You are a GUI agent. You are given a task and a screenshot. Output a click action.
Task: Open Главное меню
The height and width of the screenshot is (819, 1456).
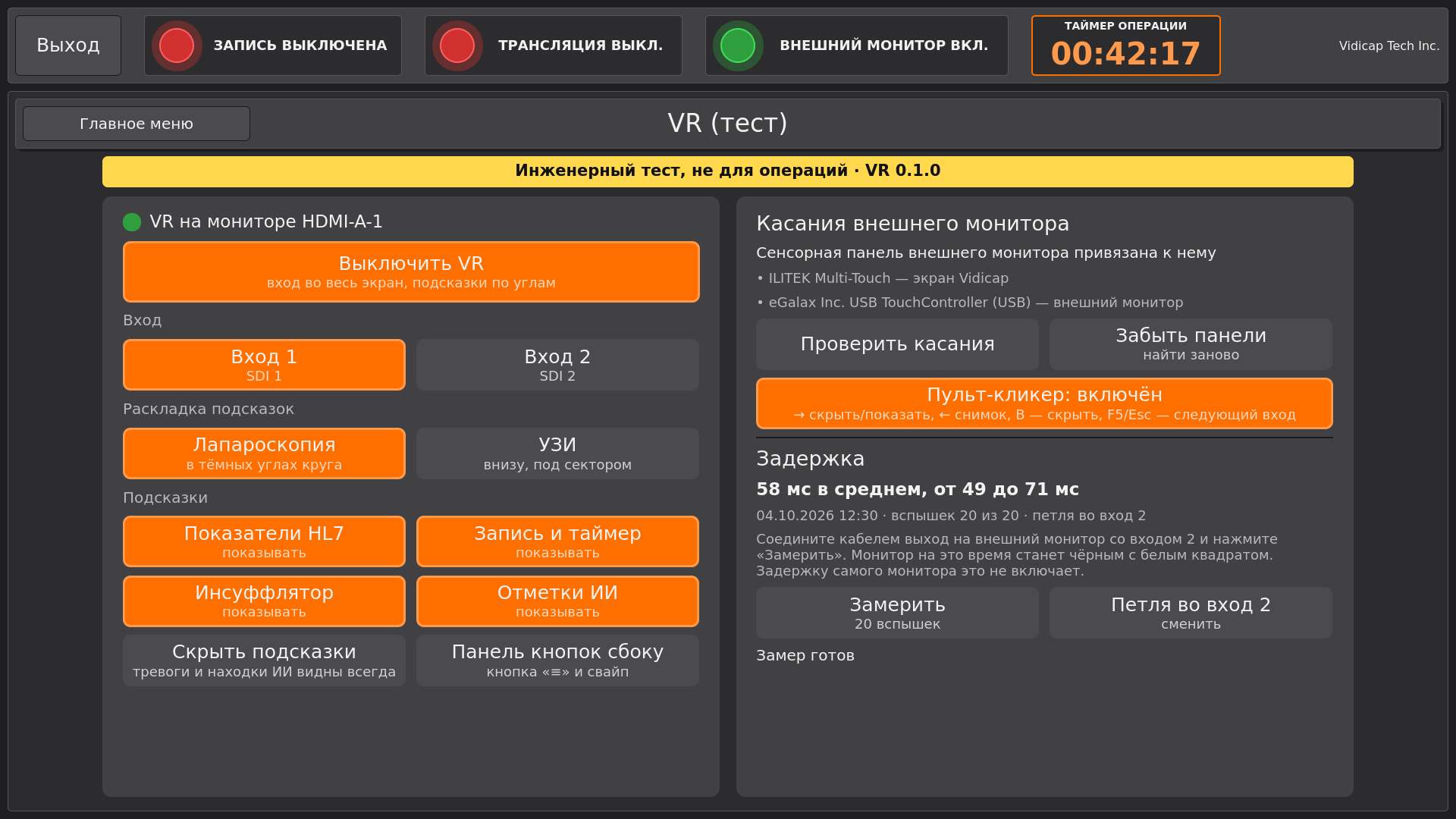click(x=136, y=124)
